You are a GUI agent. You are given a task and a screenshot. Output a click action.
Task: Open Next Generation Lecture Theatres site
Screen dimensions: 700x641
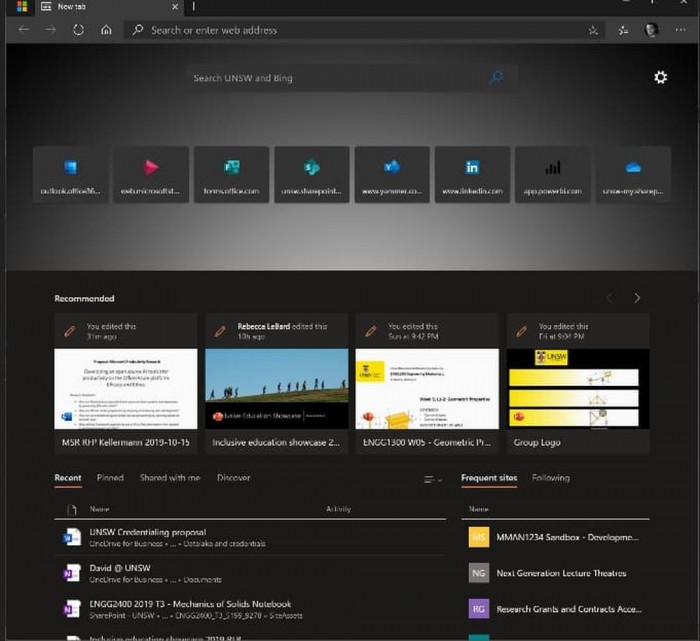click(x=561, y=573)
